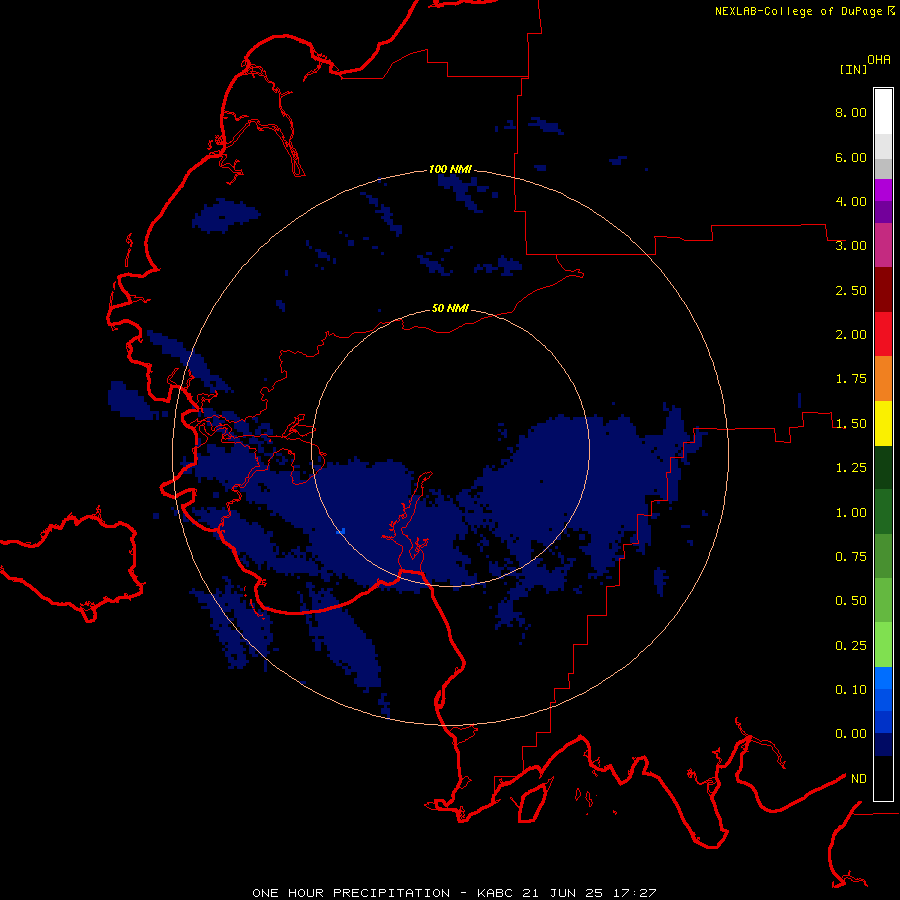The width and height of the screenshot is (900, 900).
Task: Click the black ND color bar segment
Action: 883,778
